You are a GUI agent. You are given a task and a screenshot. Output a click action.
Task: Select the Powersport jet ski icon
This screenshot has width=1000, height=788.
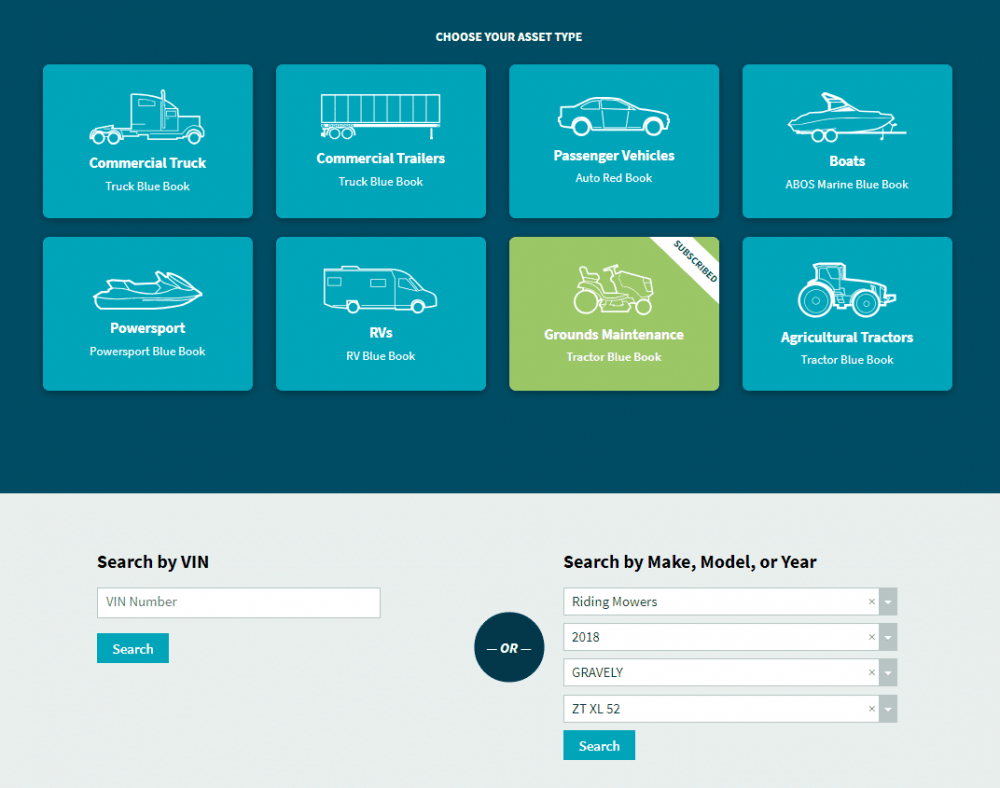pyautogui.click(x=147, y=290)
